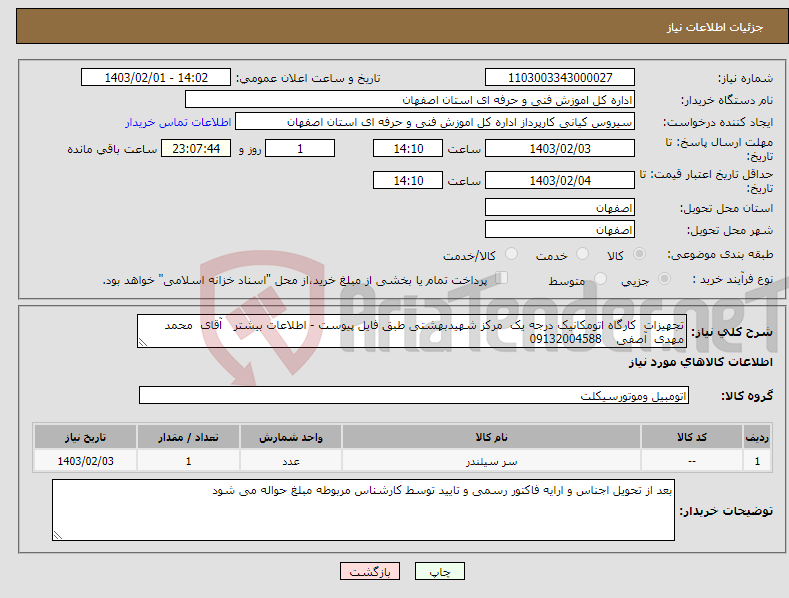Select the کالا radio button
789x598 pixels.
[x=639, y=254]
